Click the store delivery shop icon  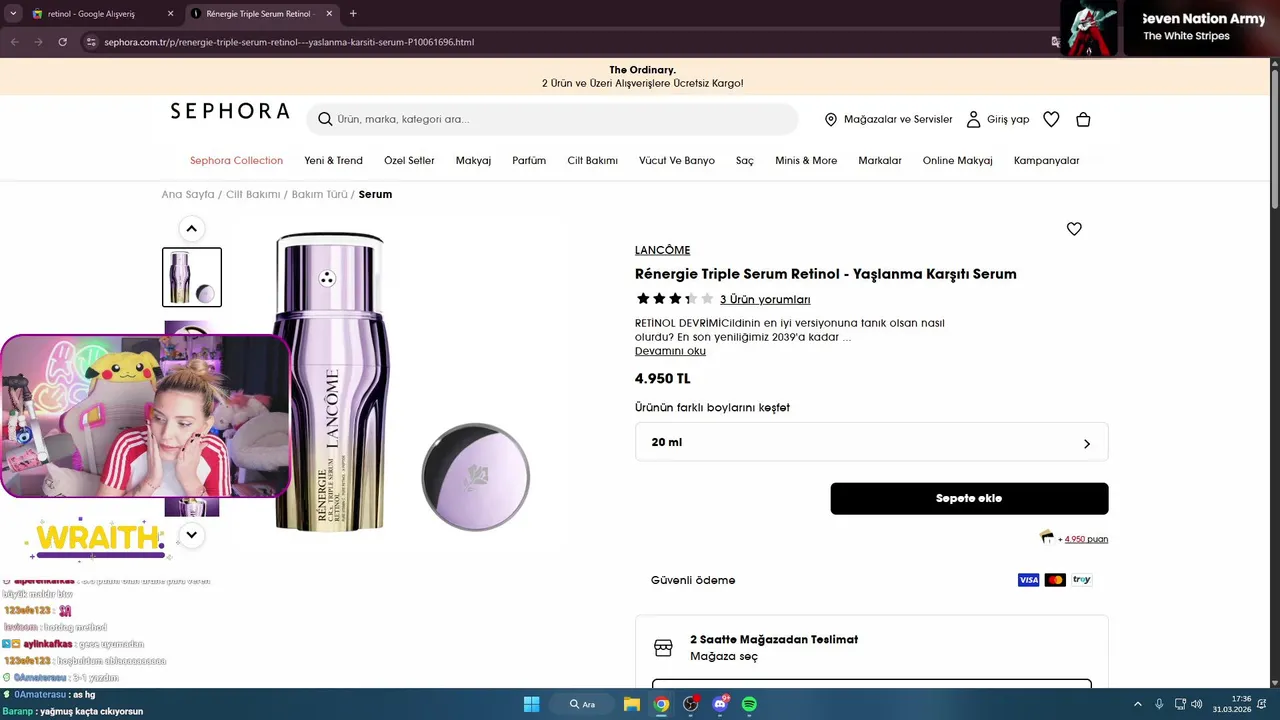click(663, 648)
